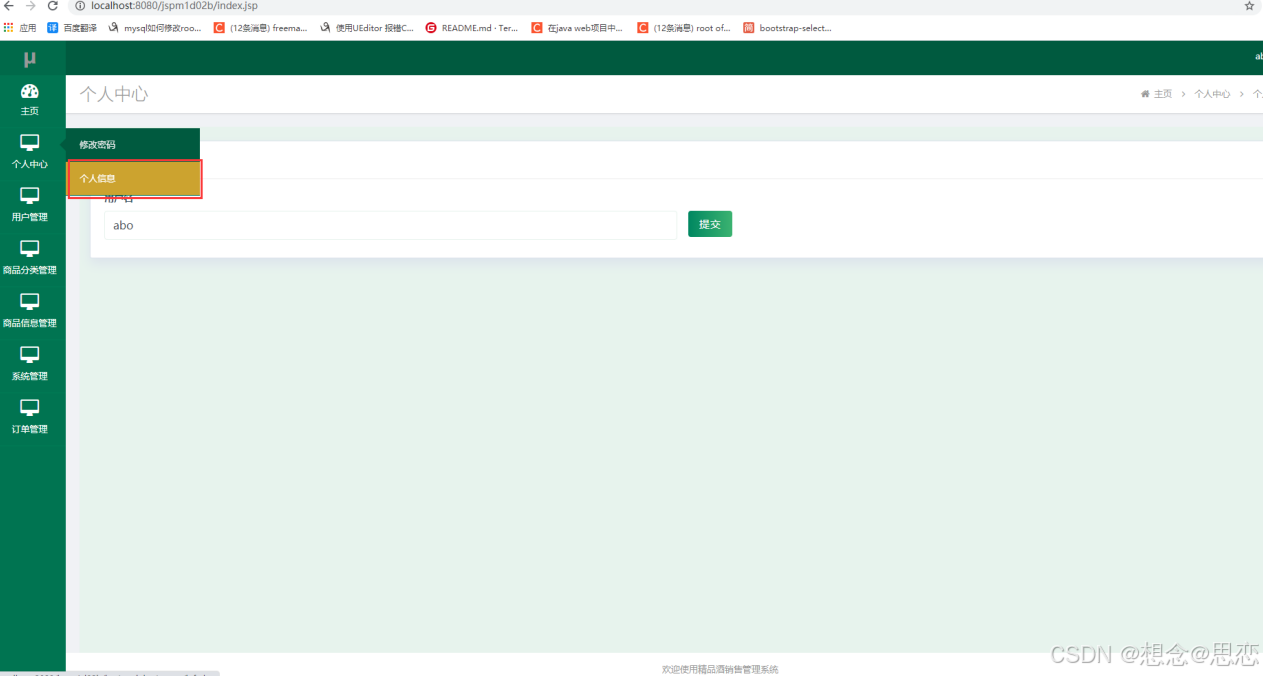
Task: Open 商品信息管理 in the left sidebar
Action: 30,310
